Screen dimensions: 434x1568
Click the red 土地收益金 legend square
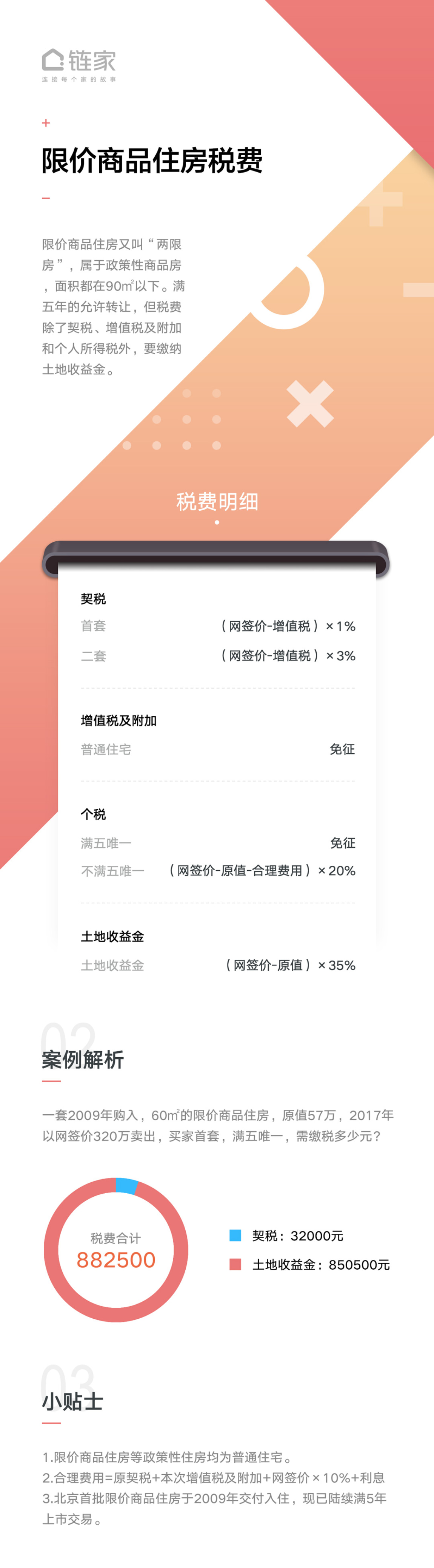(x=235, y=1264)
